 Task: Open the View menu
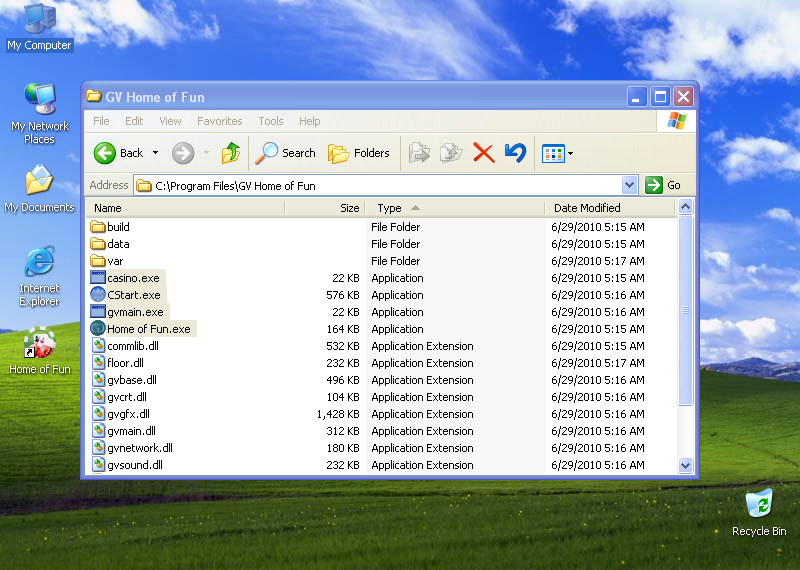[170, 121]
